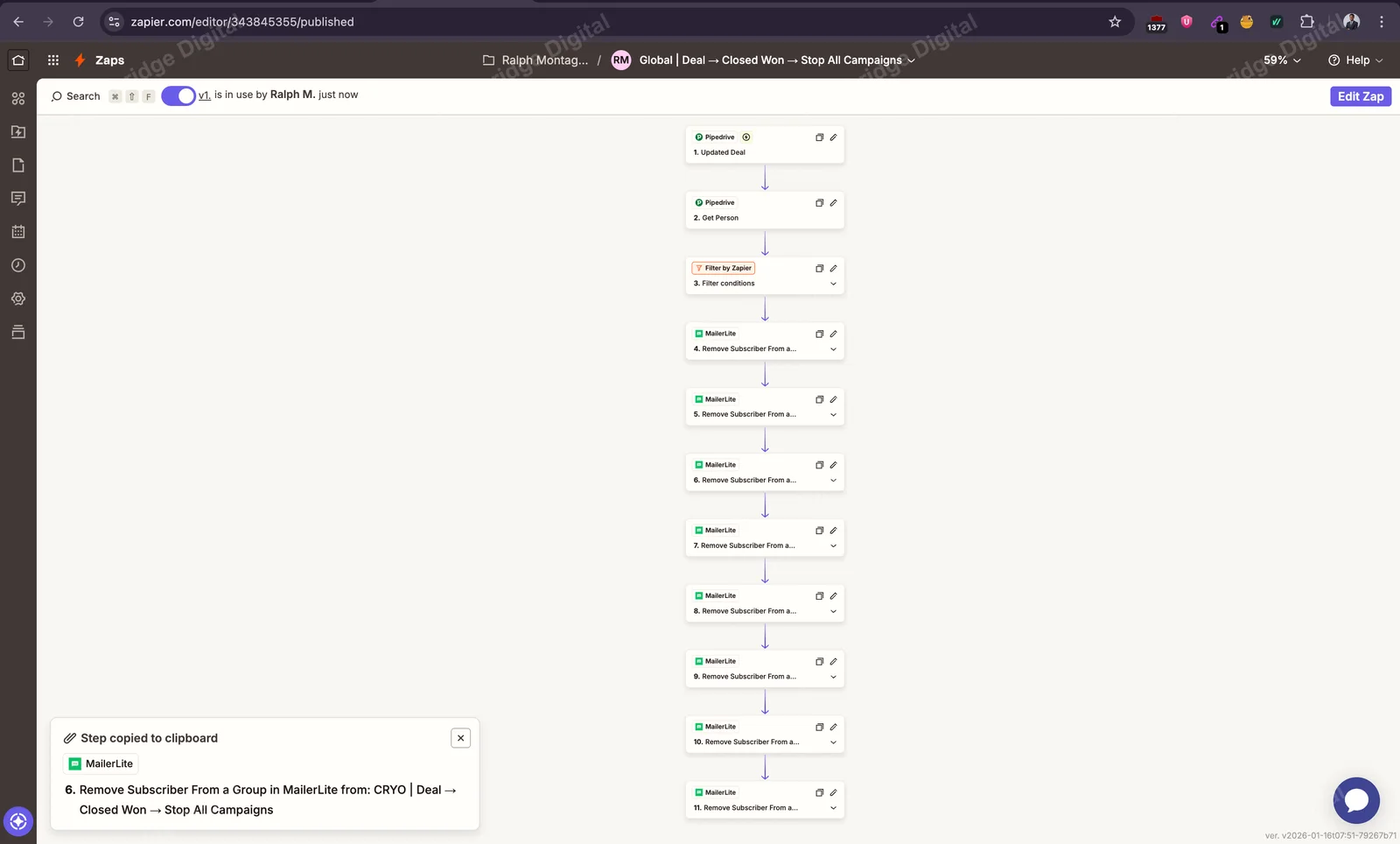This screenshot has width=1400, height=844.
Task: Open the browser extensions puzzle icon
Action: (x=1307, y=22)
